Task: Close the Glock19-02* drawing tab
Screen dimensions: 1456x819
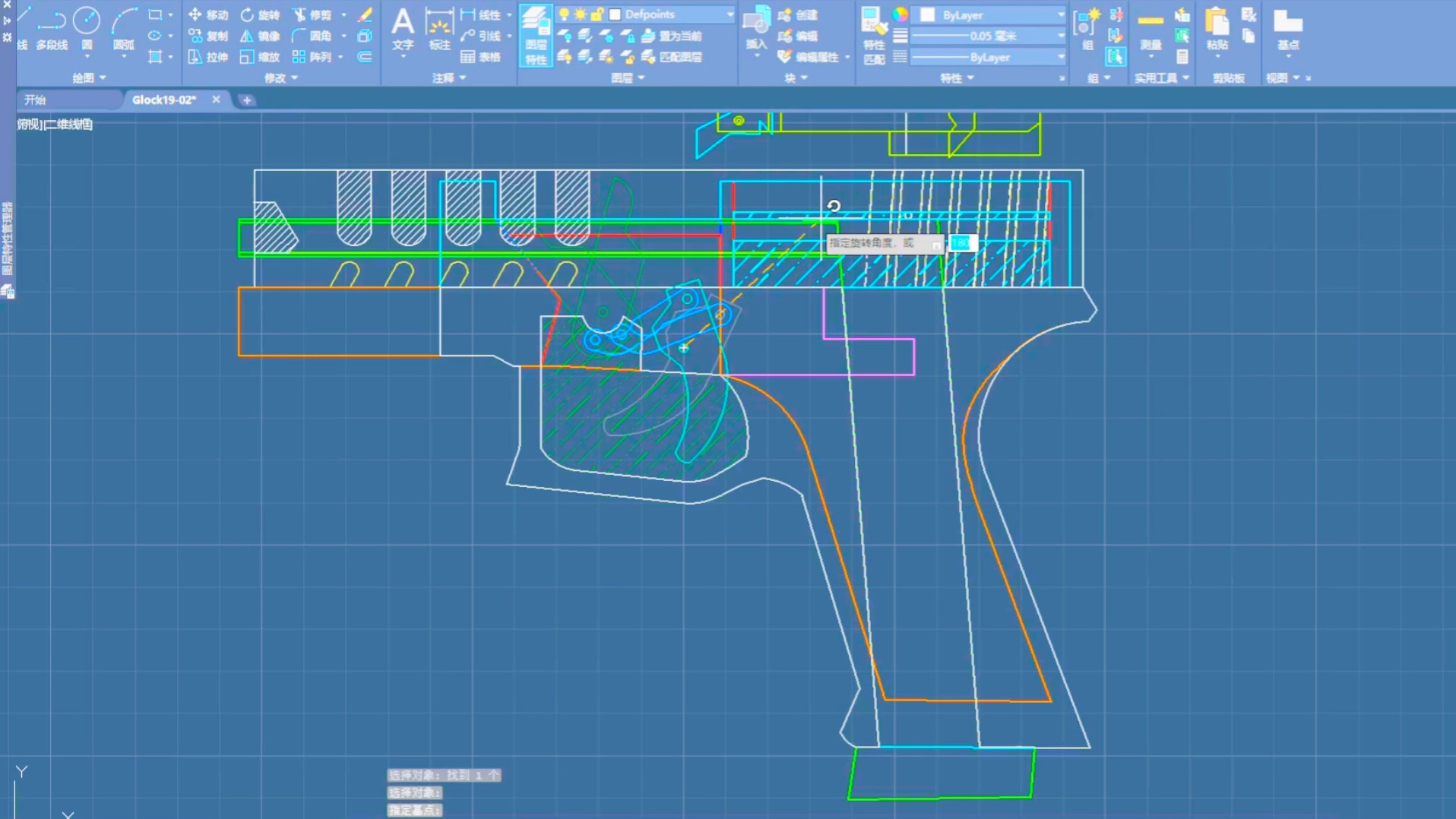Action: click(x=216, y=100)
